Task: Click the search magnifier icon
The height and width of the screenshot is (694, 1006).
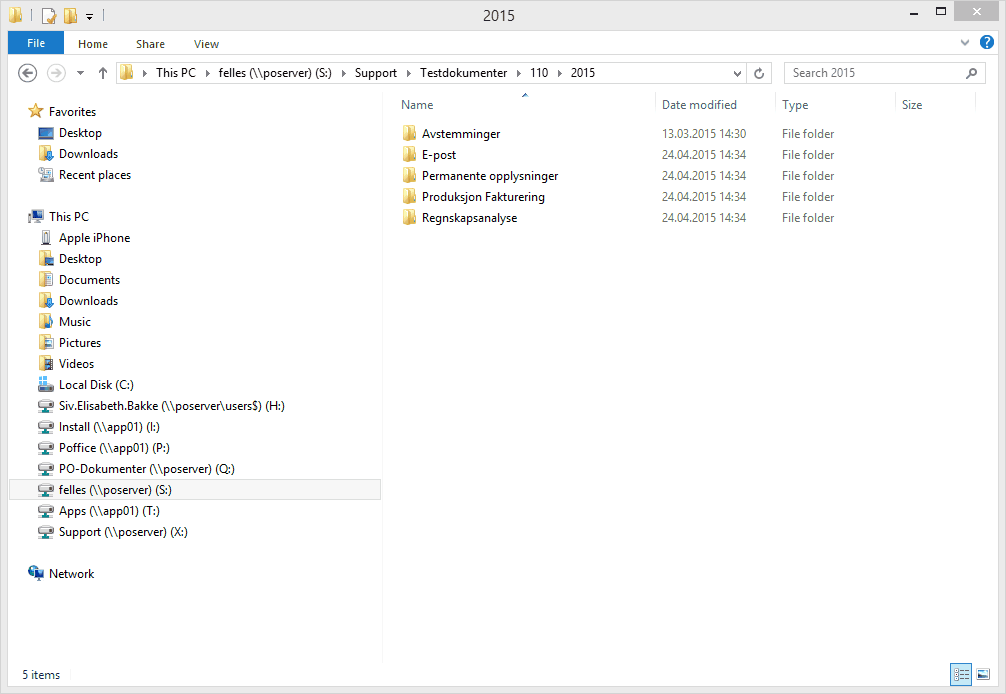Action: coord(971,73)
